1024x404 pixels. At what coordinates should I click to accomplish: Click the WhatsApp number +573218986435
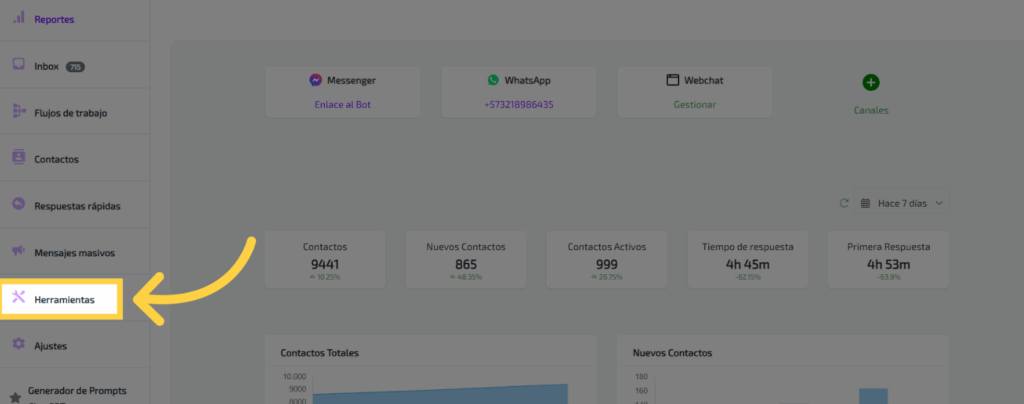click(x=519, y=104)
